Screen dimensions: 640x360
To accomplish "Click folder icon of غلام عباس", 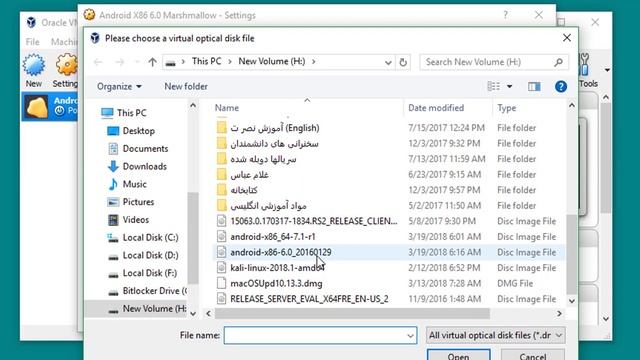I will [221, 174].
